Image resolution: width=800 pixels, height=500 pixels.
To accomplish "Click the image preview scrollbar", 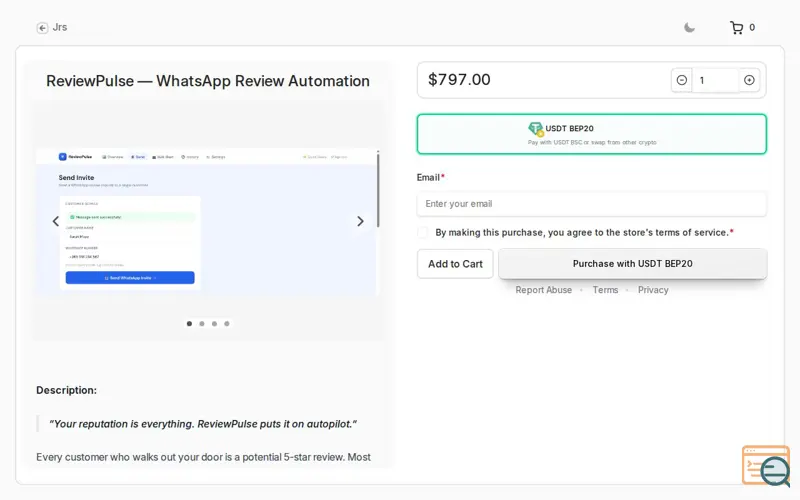I will pos(378,189).
